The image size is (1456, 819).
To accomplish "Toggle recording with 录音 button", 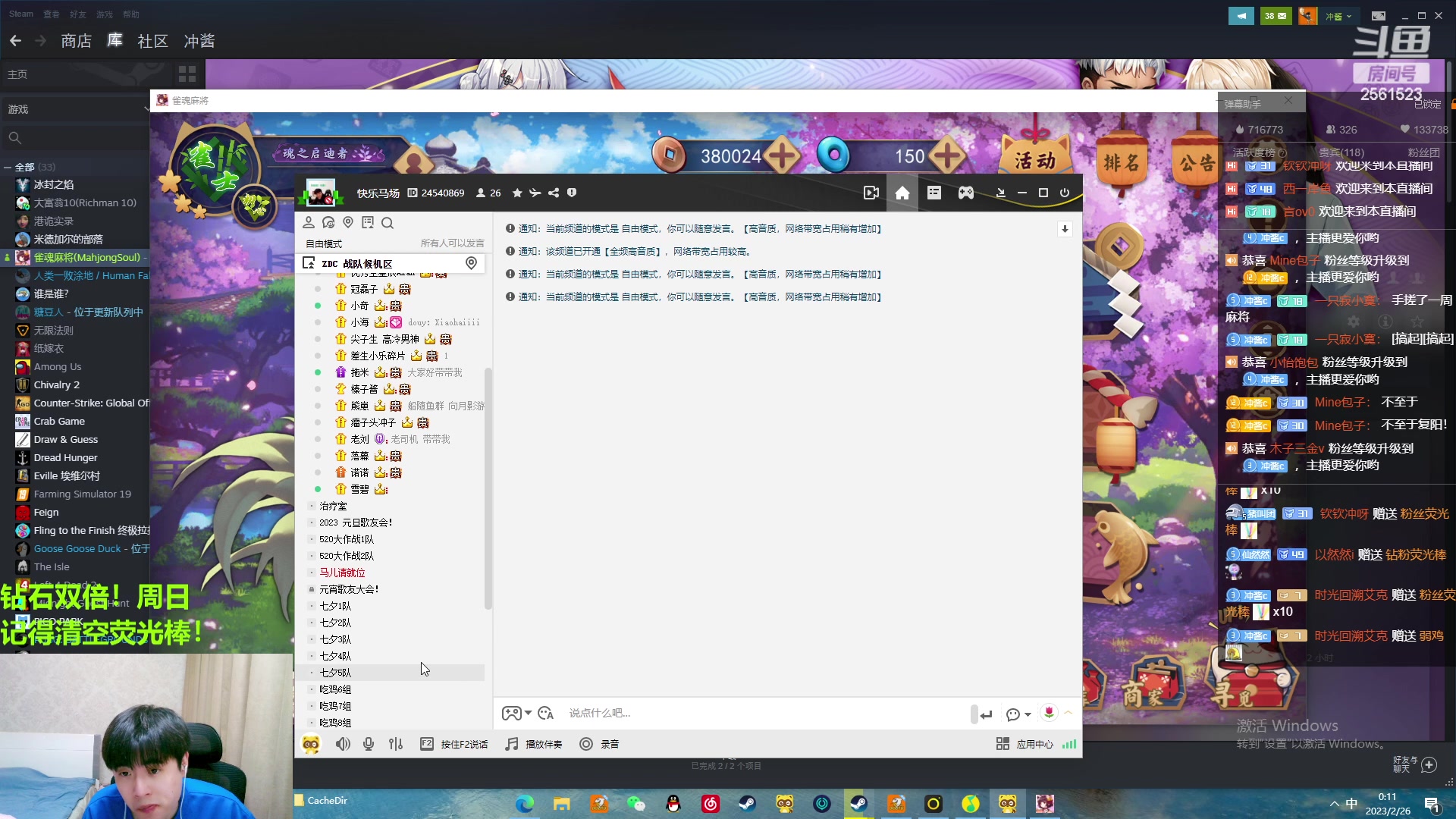I will point(600,744).
